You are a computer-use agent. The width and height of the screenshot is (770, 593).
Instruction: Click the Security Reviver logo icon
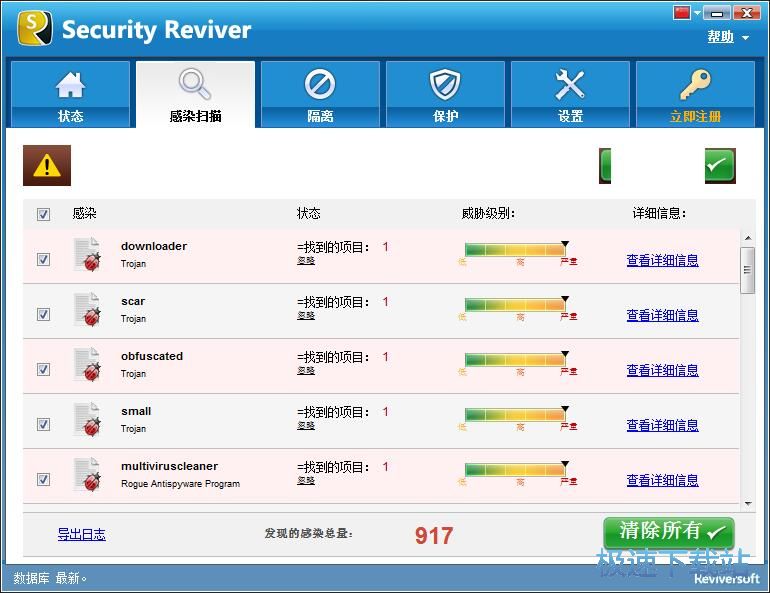(35, 28)
